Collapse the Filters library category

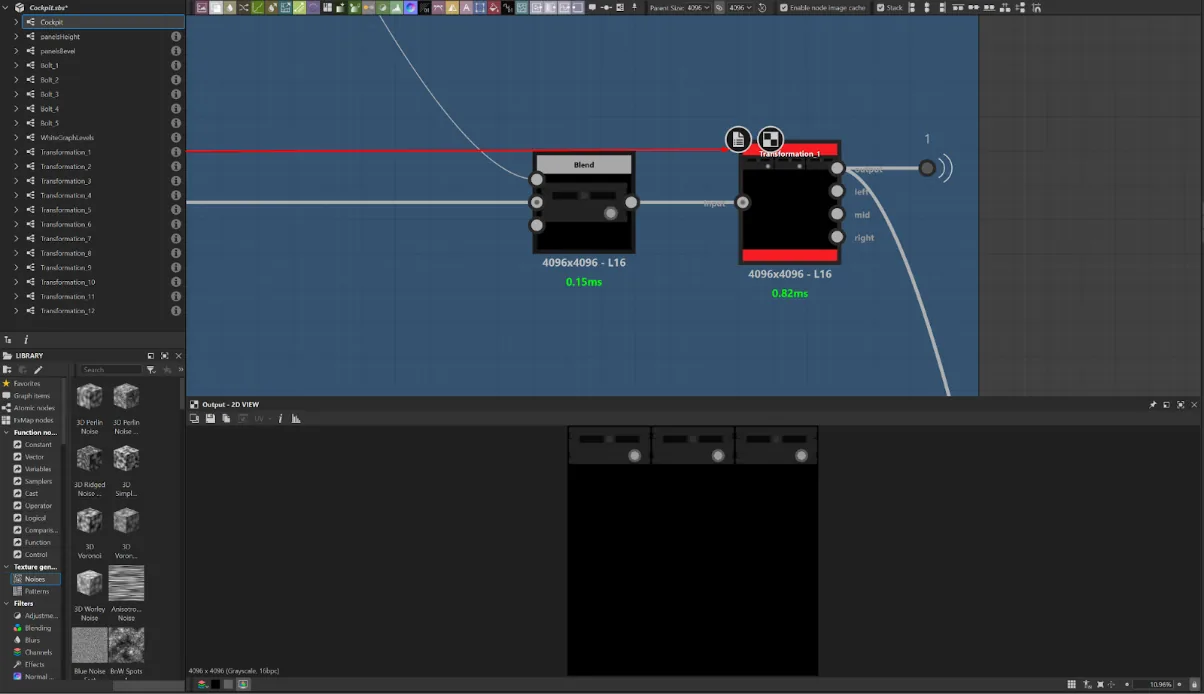(x=6, y=603)
